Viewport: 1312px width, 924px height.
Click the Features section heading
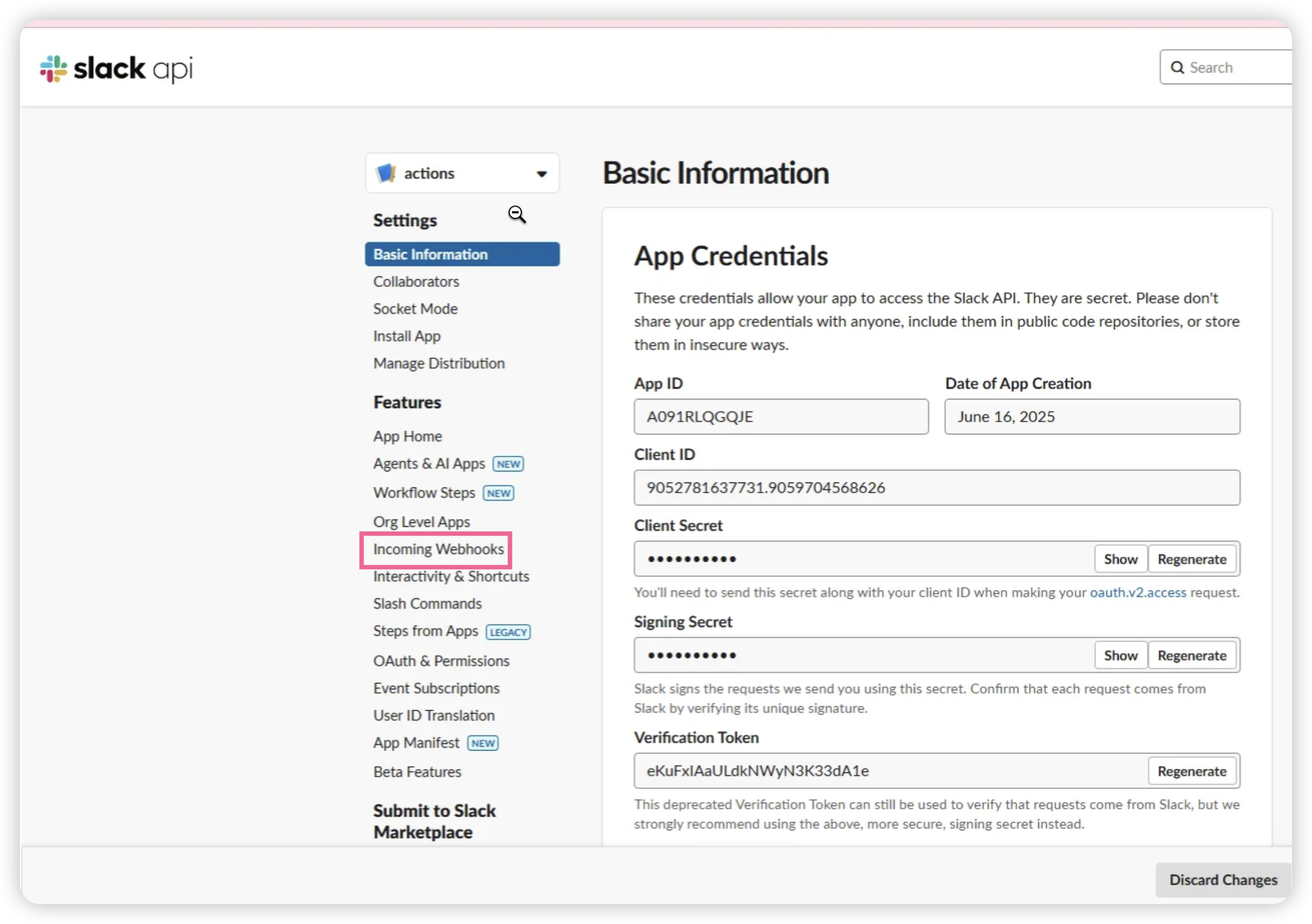click(x=407, y=402)
